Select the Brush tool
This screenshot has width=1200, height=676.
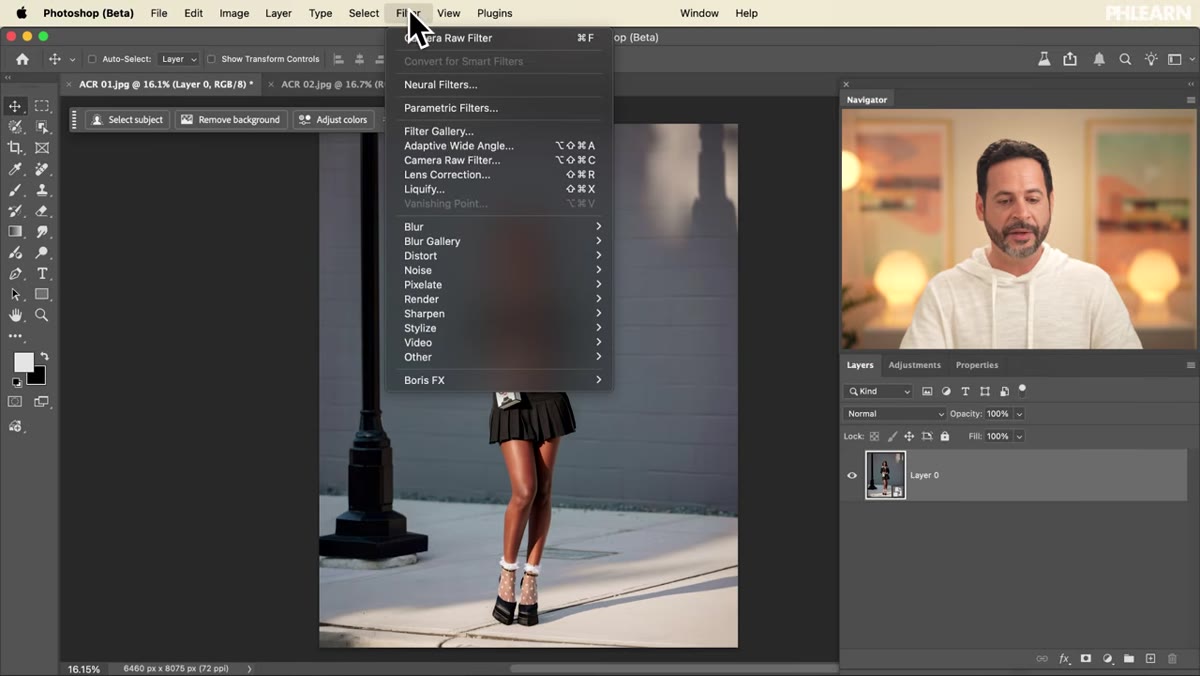pyautogui.click(x=15, y=190)
